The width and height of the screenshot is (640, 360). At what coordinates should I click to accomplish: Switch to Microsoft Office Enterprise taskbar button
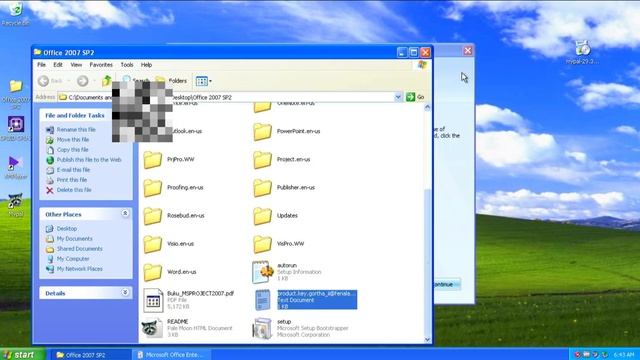(172, 355)
